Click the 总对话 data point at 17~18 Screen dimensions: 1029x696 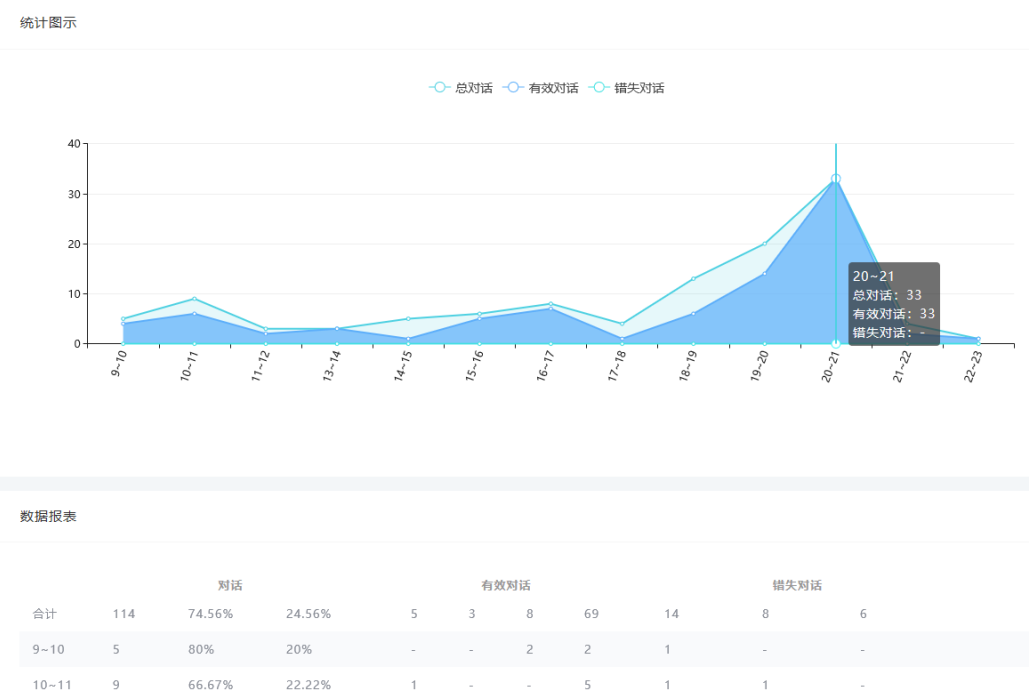622,324
